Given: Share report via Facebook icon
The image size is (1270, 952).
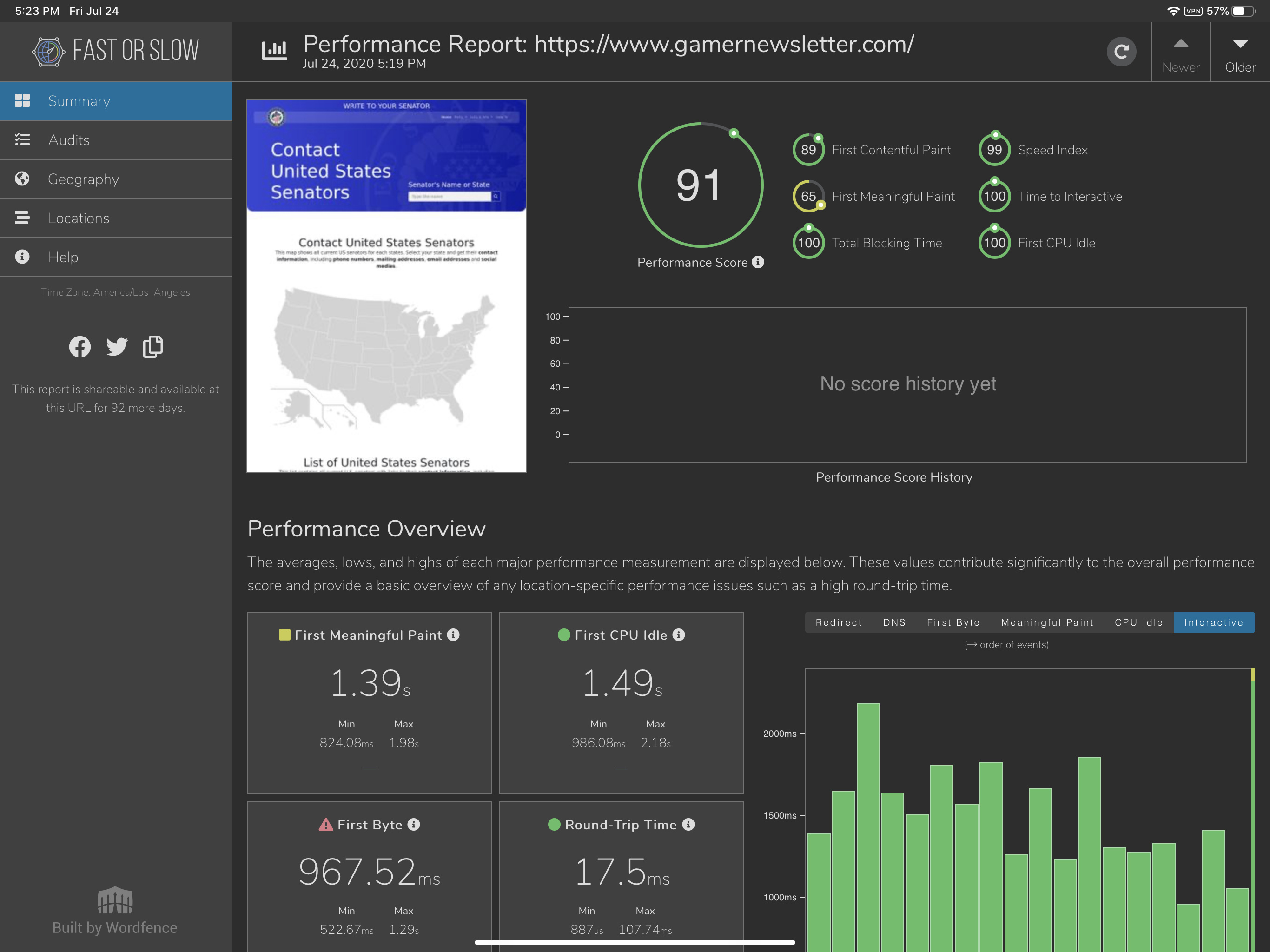Looking at the screenshot, I should [80, 346].
